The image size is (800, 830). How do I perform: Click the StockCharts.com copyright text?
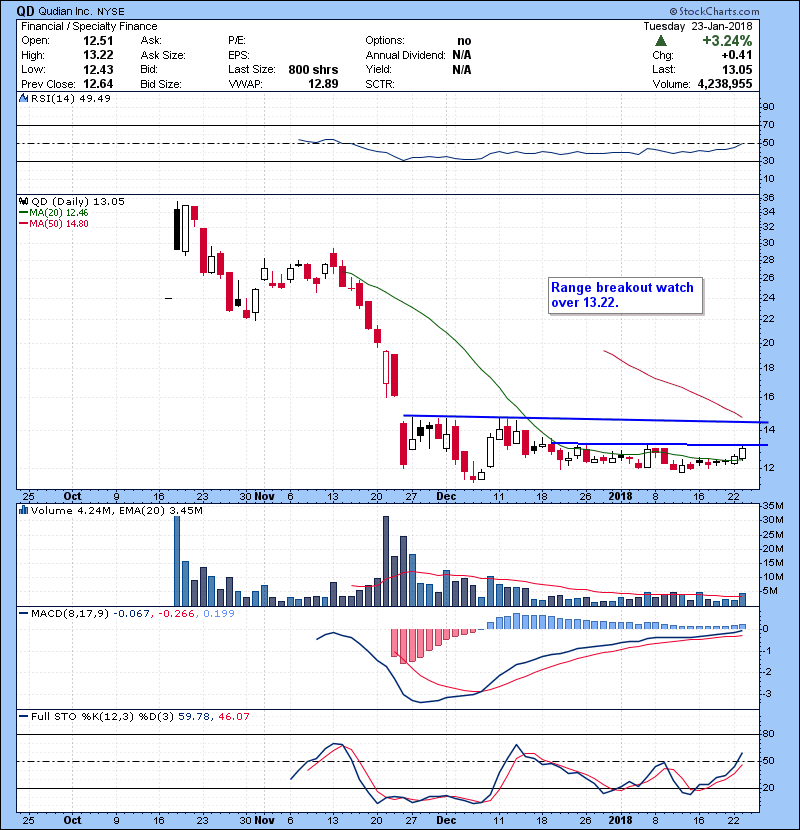point(714,11)
